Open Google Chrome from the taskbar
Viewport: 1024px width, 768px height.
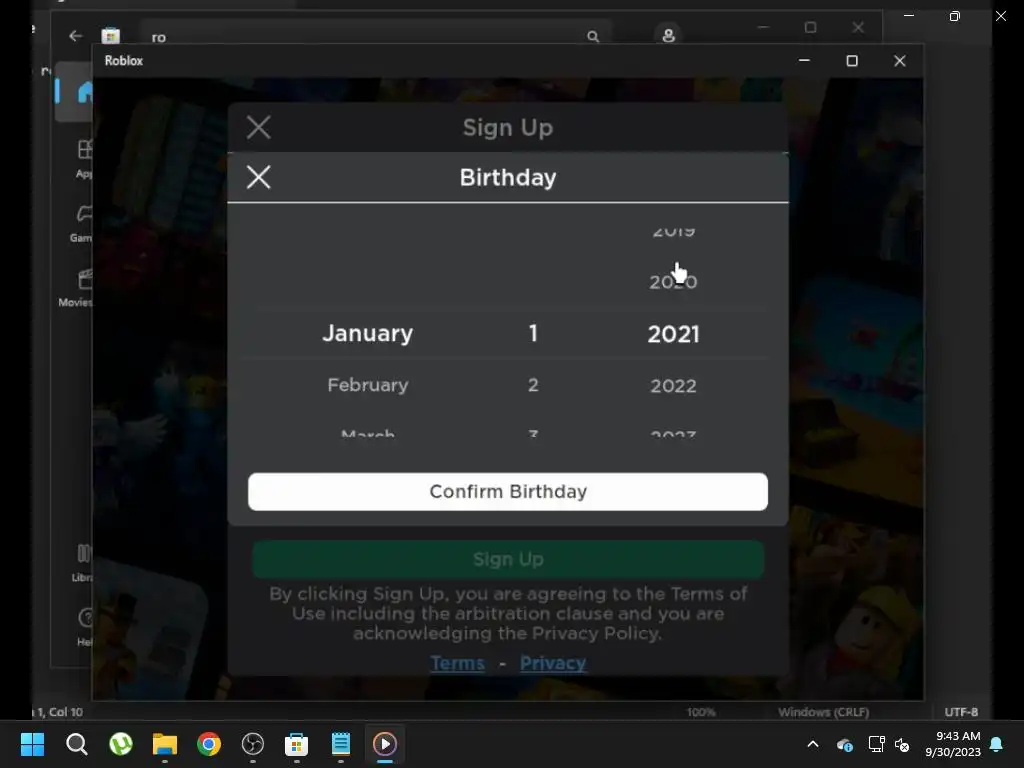pyautogui.click(x=209, y=744)
